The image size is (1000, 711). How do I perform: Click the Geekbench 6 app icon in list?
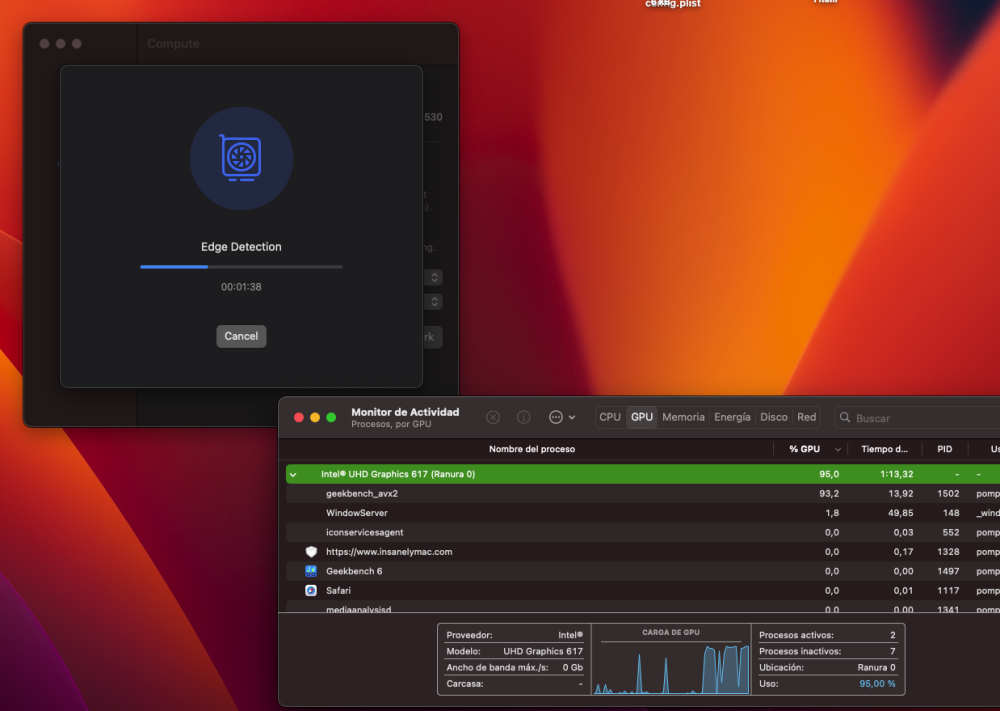[311, 571]
